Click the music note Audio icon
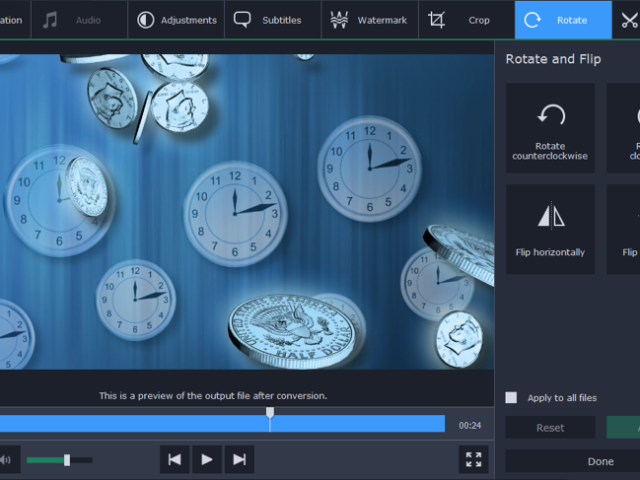The width and height of the screenshot is (640, 480). coord(50,20)
